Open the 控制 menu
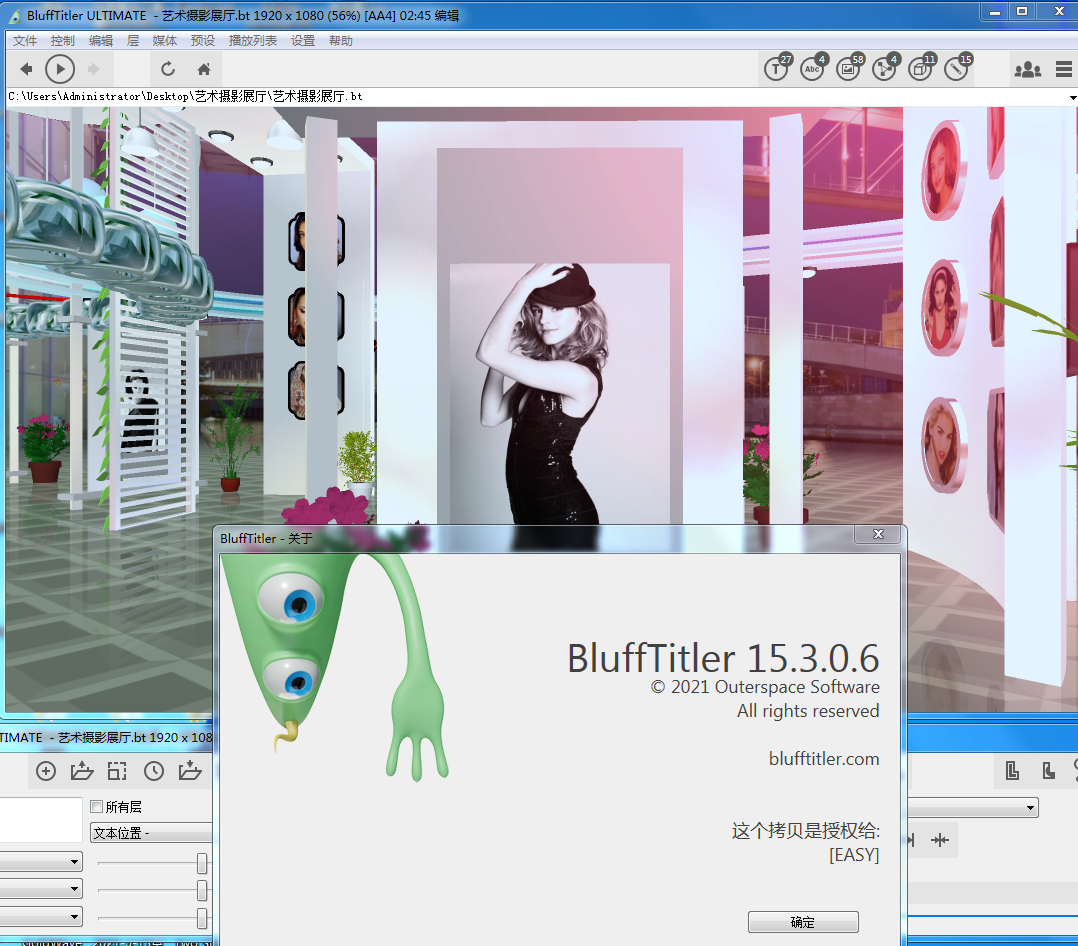Image resolution: width=1078 pixels, height=946 pixels. coord(63,41)
